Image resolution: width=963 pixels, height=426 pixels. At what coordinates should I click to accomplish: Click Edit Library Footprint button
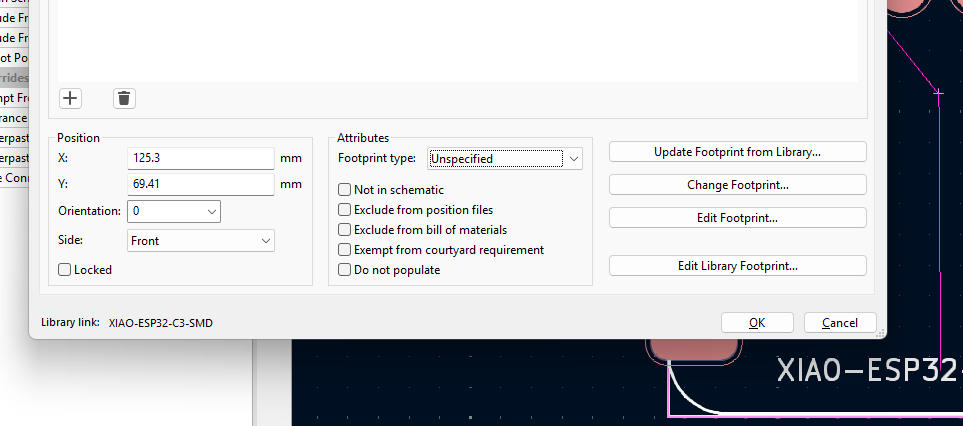click(x=737, y=266)
